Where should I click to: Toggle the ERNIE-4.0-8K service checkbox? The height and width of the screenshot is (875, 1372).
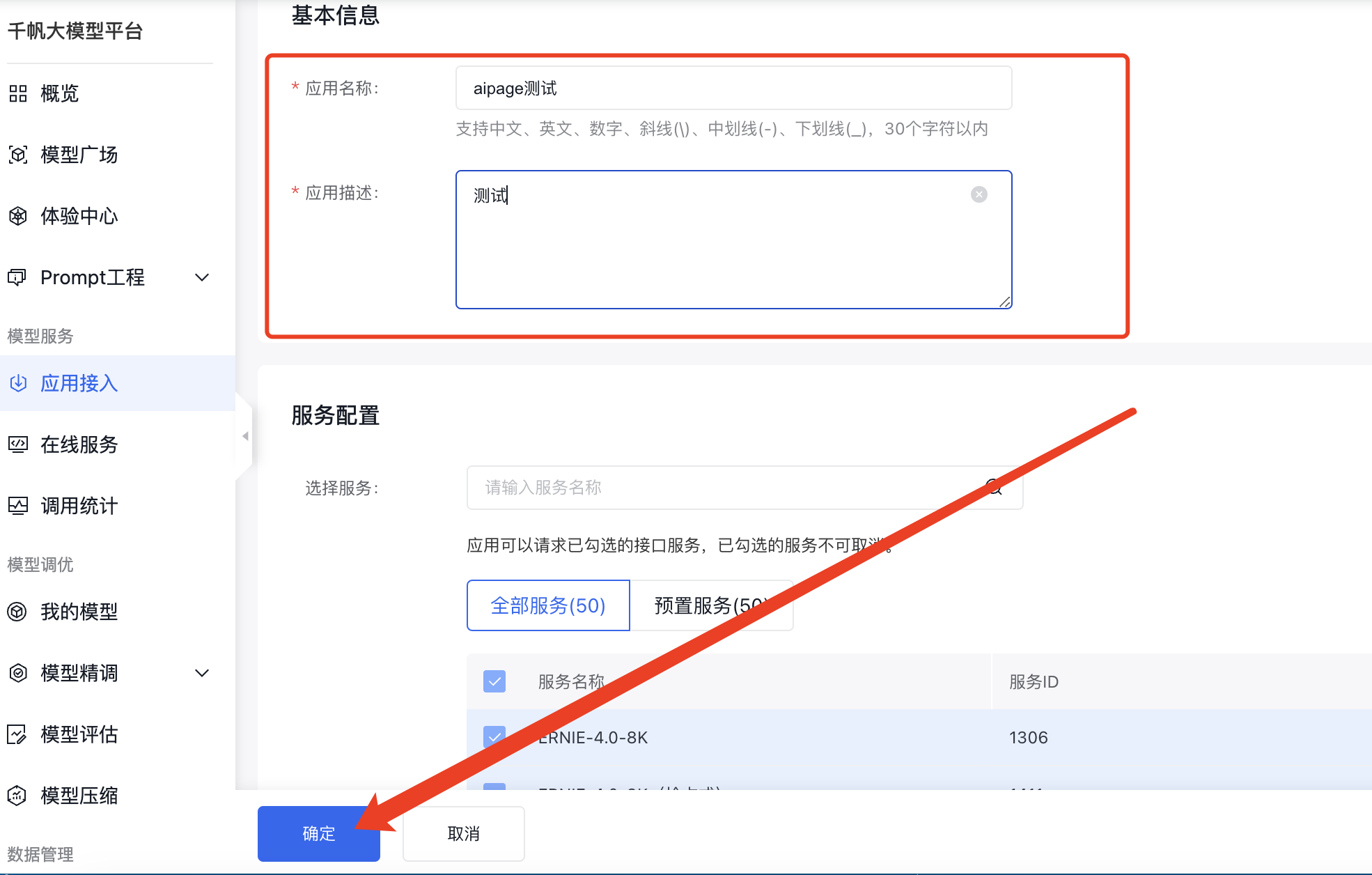[494, 737]
